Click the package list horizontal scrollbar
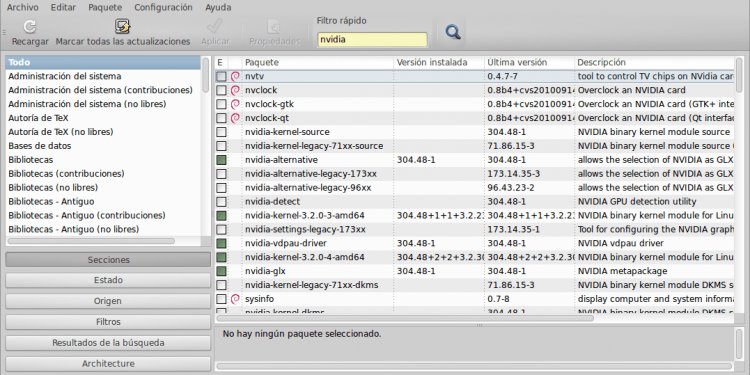This screenshot has width=750, height=375. point(405,318)
